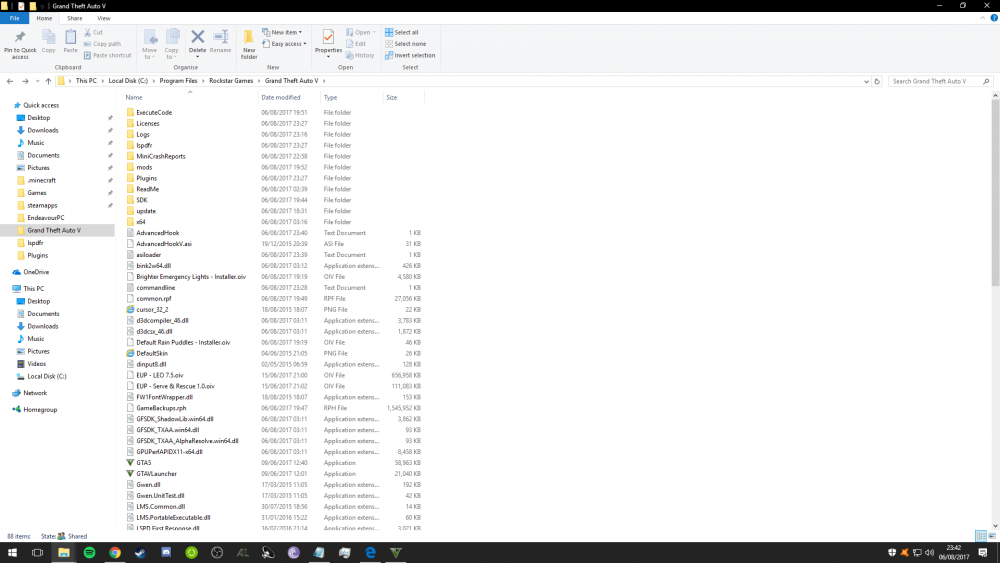Open Microsoft Edge from the taskbar
The width and height of the screenshot is (1000, 563).
370,553
